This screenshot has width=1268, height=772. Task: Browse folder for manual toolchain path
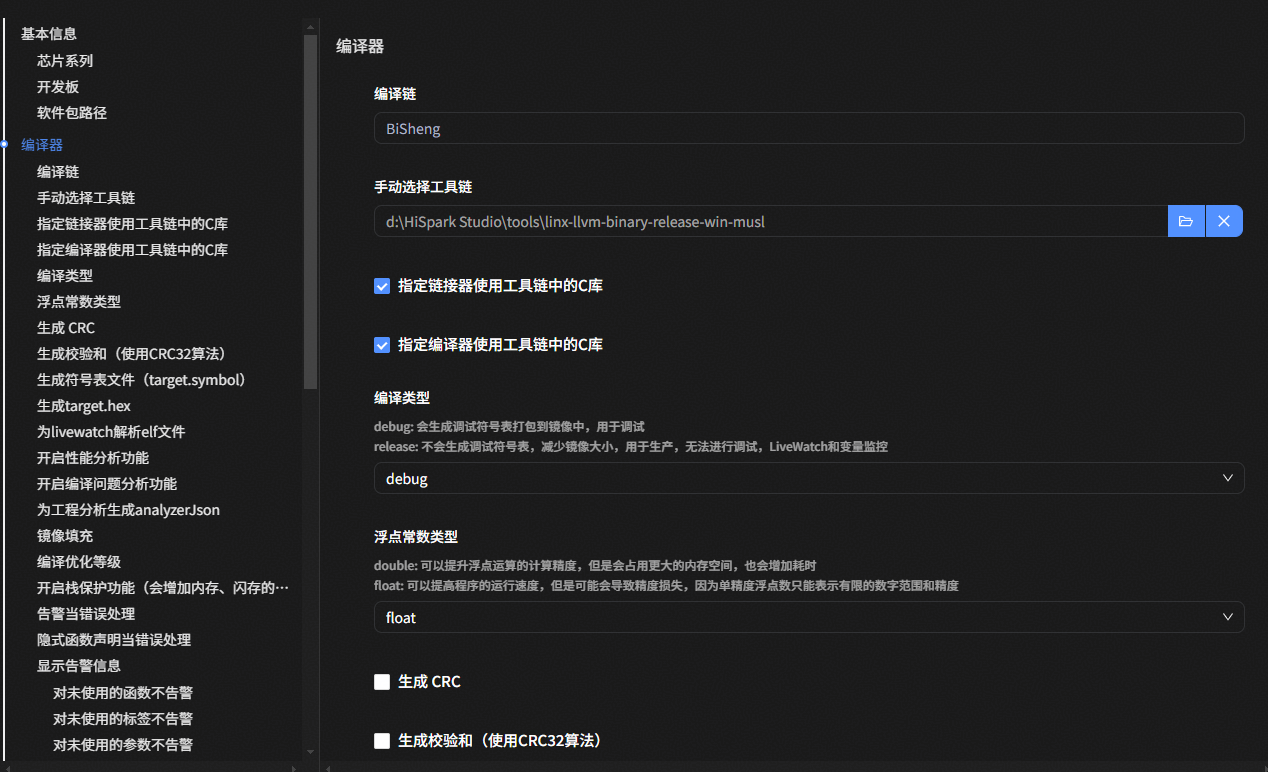click(x=1186, y=221)
